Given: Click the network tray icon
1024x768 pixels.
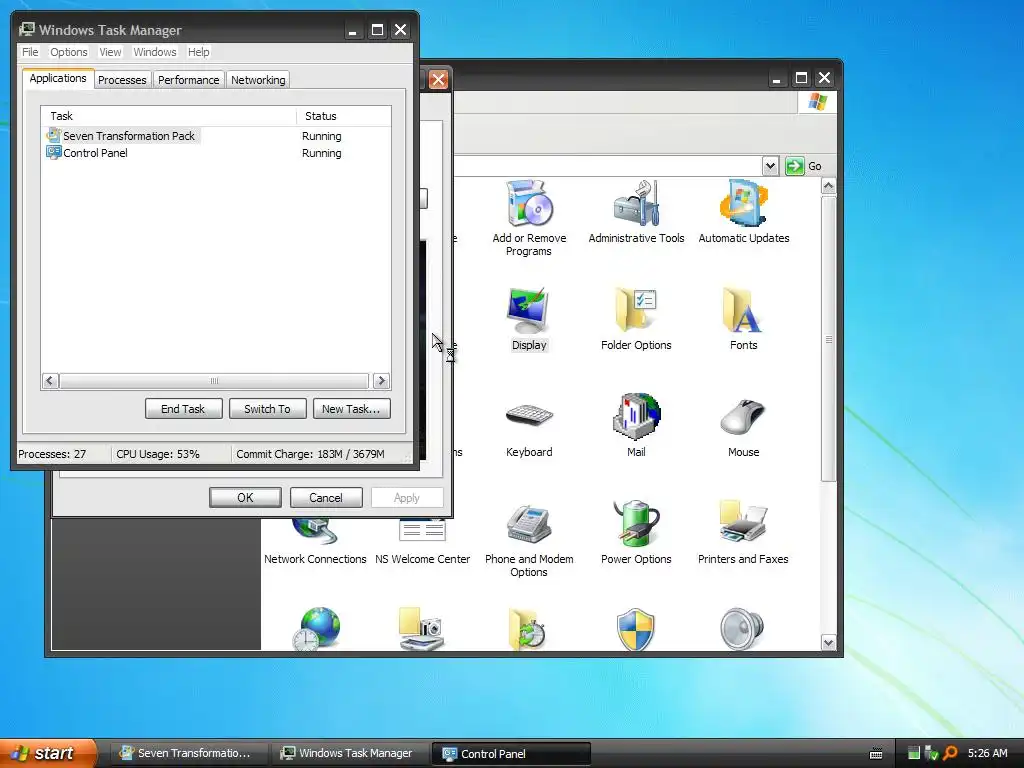Looking at the screenshot, I should click(x=932, y=753).
